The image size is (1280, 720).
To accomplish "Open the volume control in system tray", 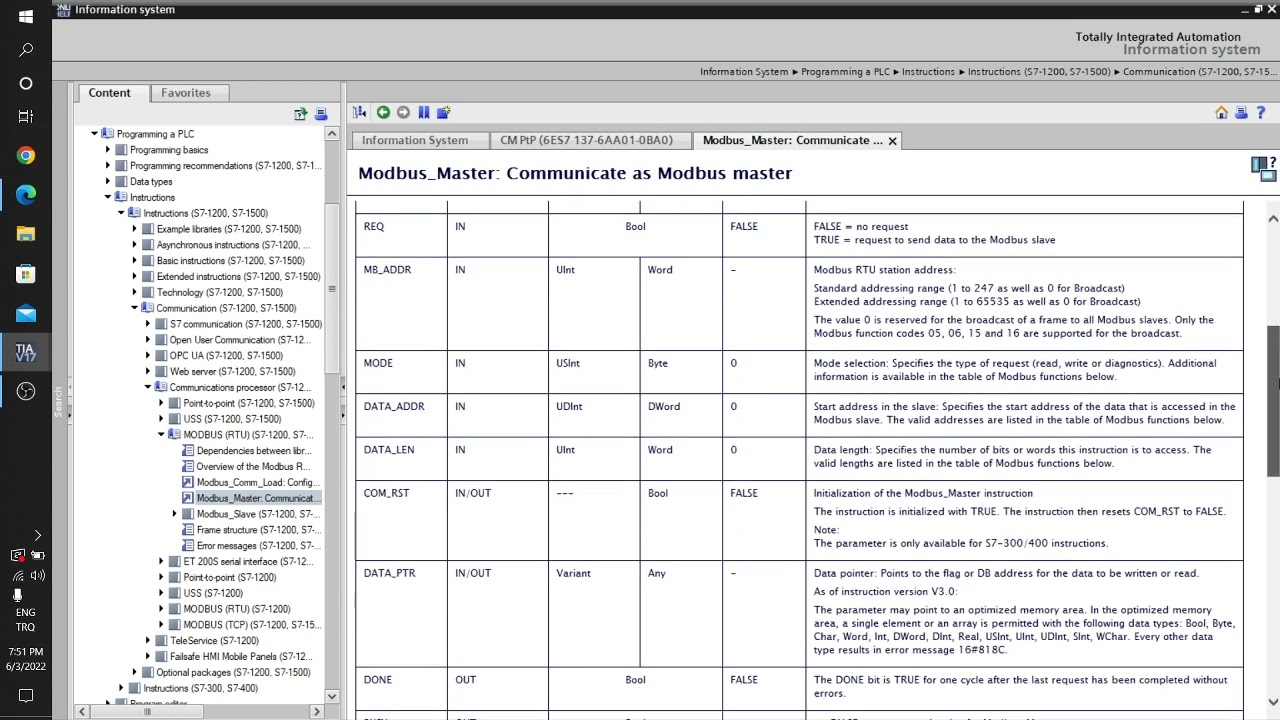I will pyautogui.click(x=37, y=575).
